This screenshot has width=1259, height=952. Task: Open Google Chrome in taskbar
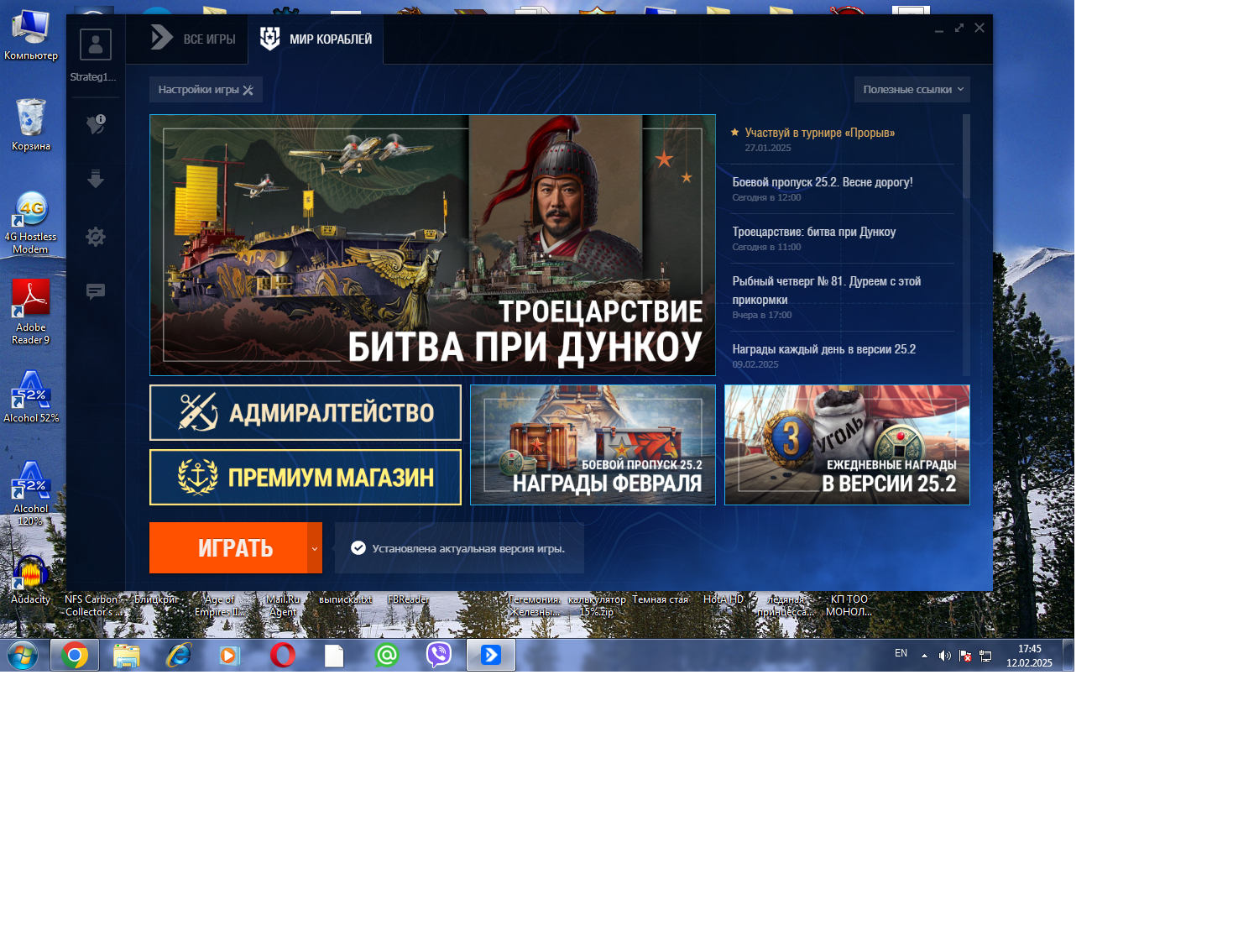pyautogui.click(x=75, y=655)
